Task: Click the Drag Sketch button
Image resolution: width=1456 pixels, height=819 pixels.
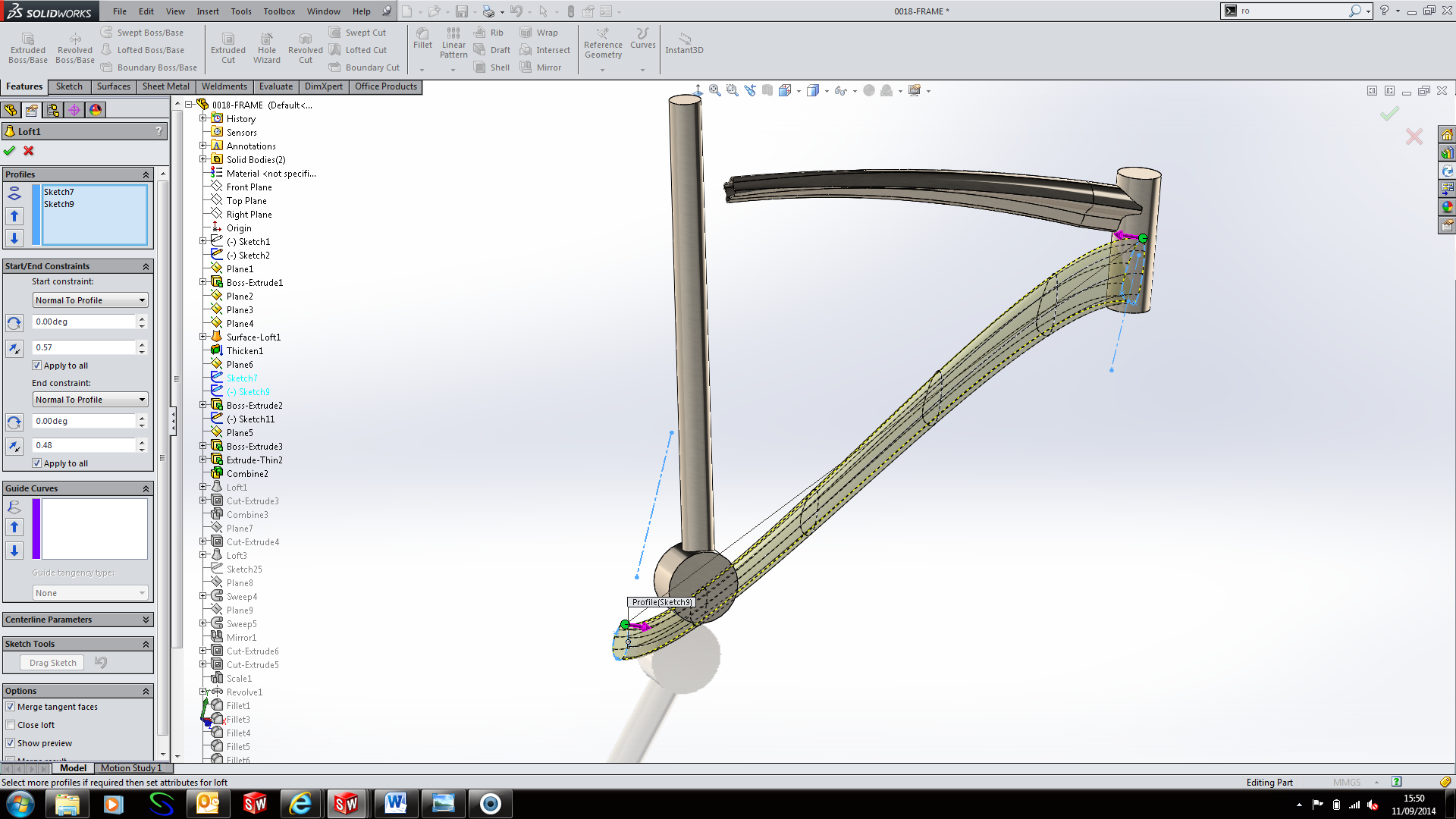Action: click(x=52, y=663)
